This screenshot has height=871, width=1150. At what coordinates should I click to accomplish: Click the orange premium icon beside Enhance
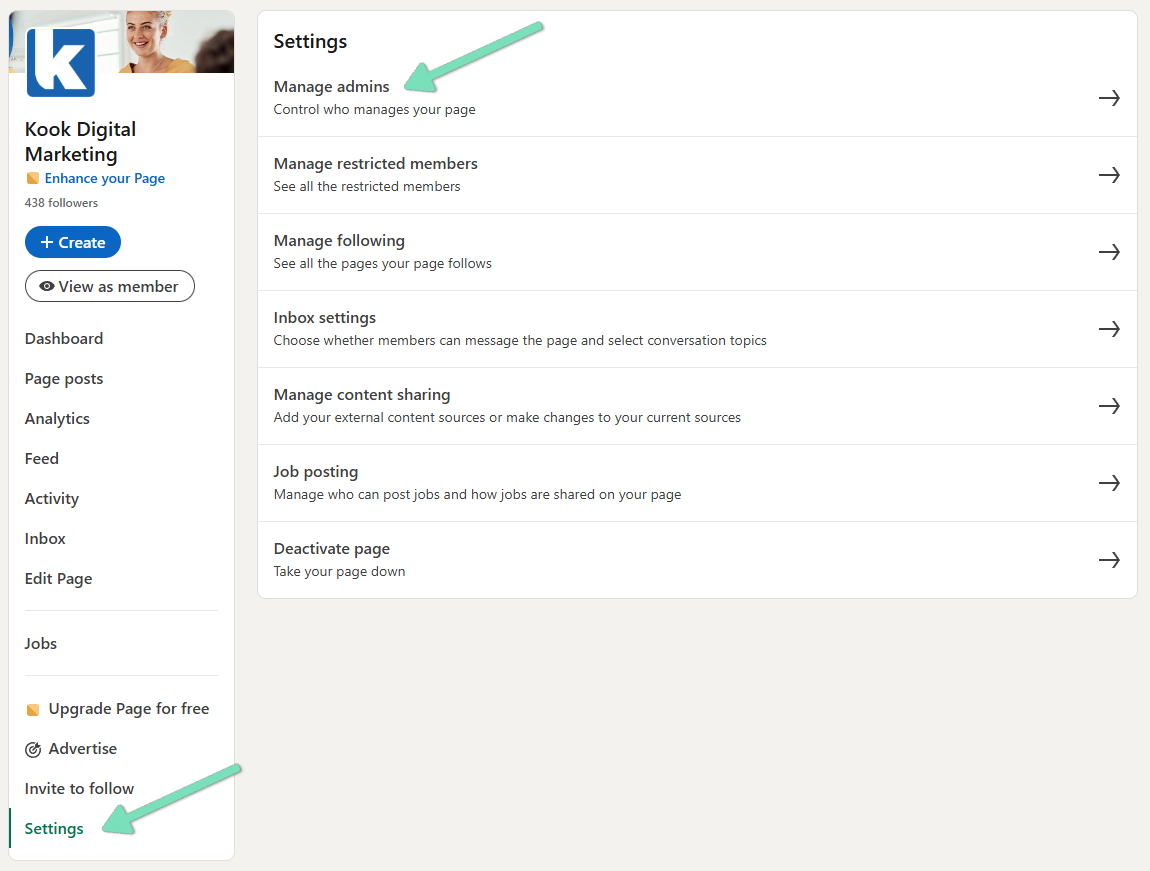click(32, 178)
